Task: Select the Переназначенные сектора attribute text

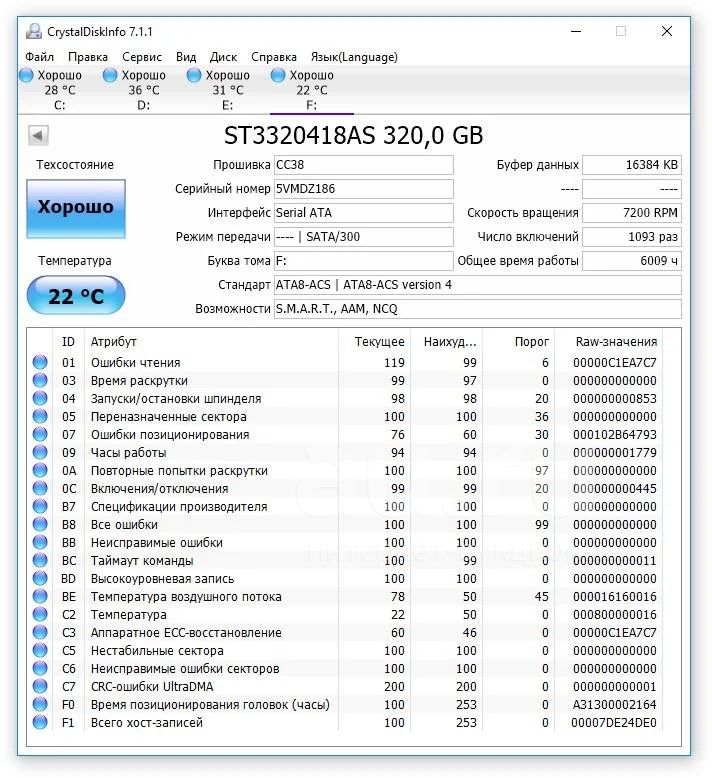Action: 169,417
